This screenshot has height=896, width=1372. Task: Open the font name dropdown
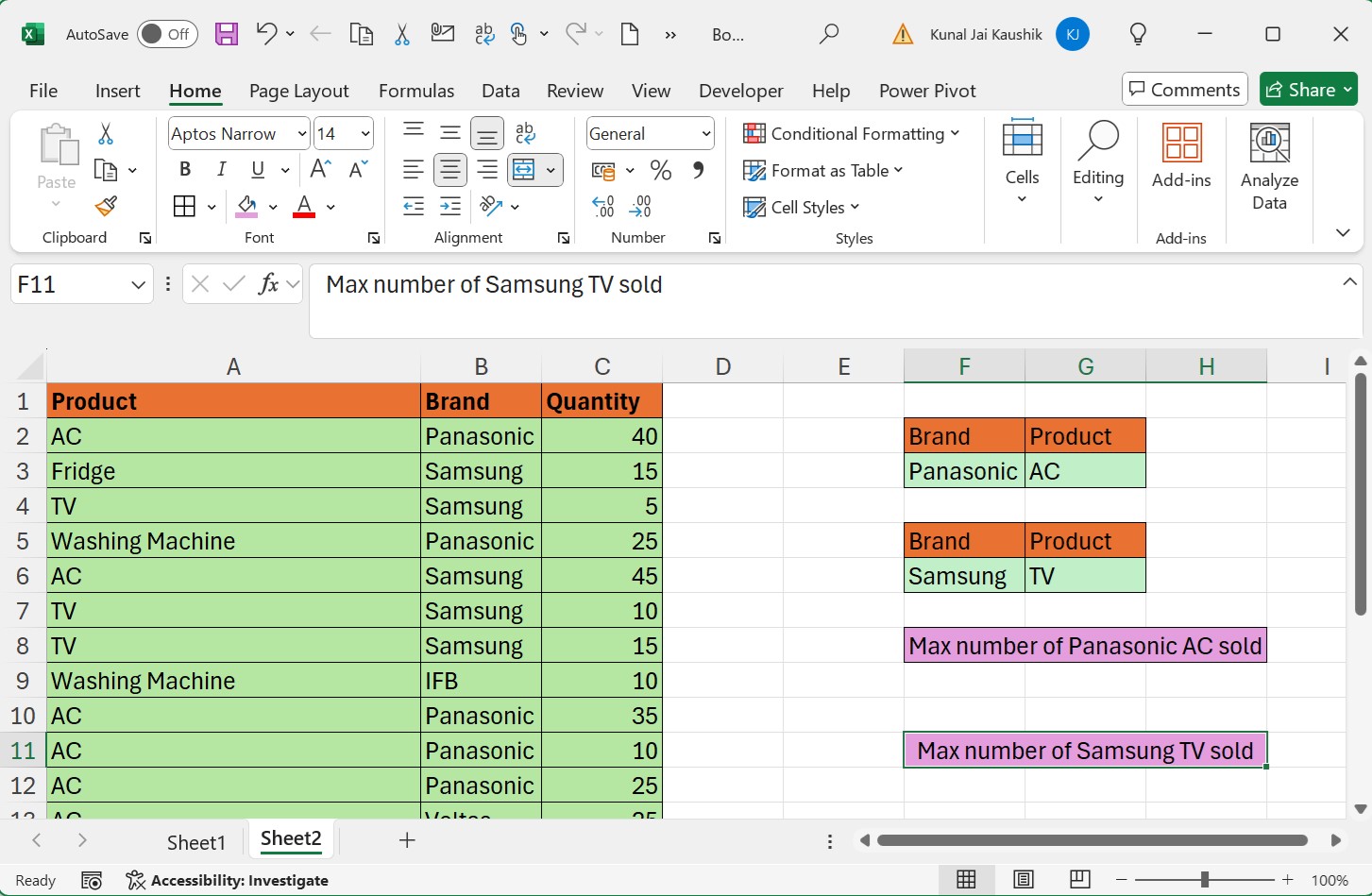301,134
